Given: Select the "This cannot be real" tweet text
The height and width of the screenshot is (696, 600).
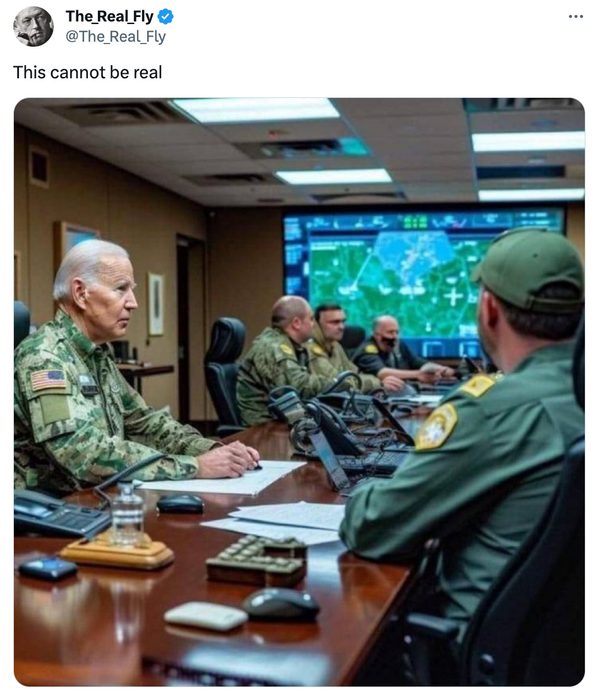Looking at the screenshot, I should pos(87,72).
